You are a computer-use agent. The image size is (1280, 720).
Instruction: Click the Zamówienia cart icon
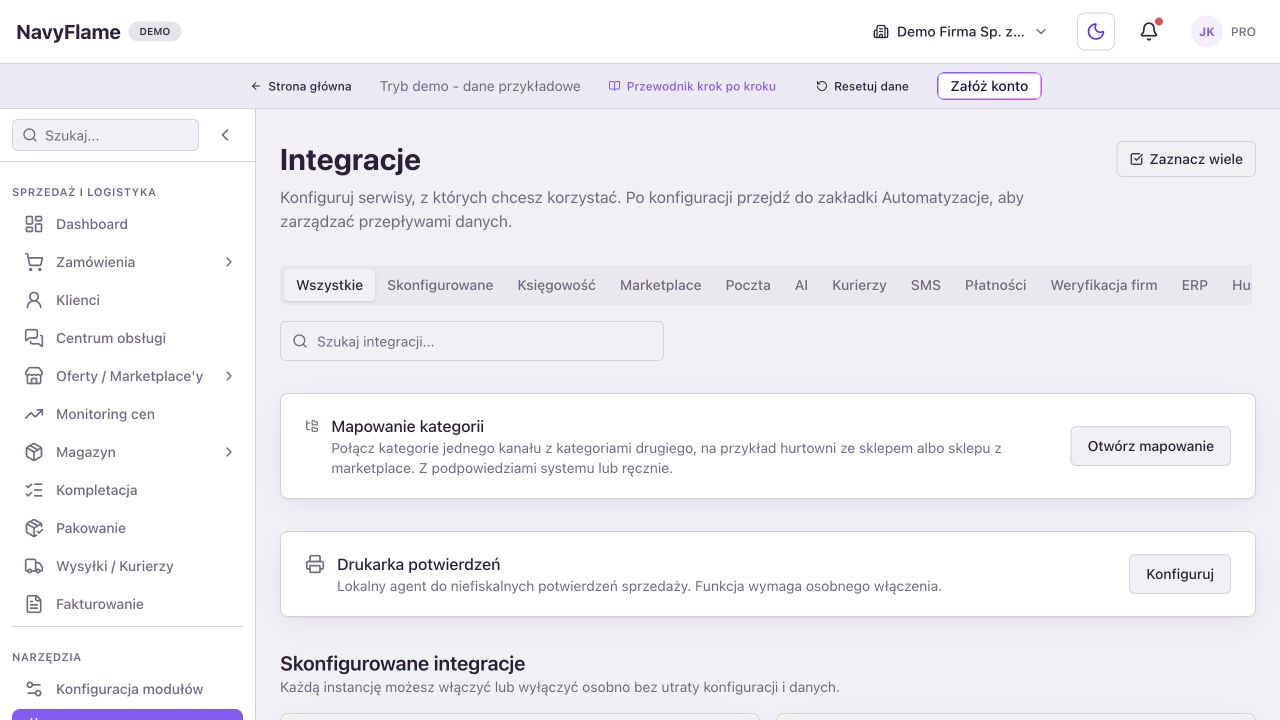click(x=34, y=262)
